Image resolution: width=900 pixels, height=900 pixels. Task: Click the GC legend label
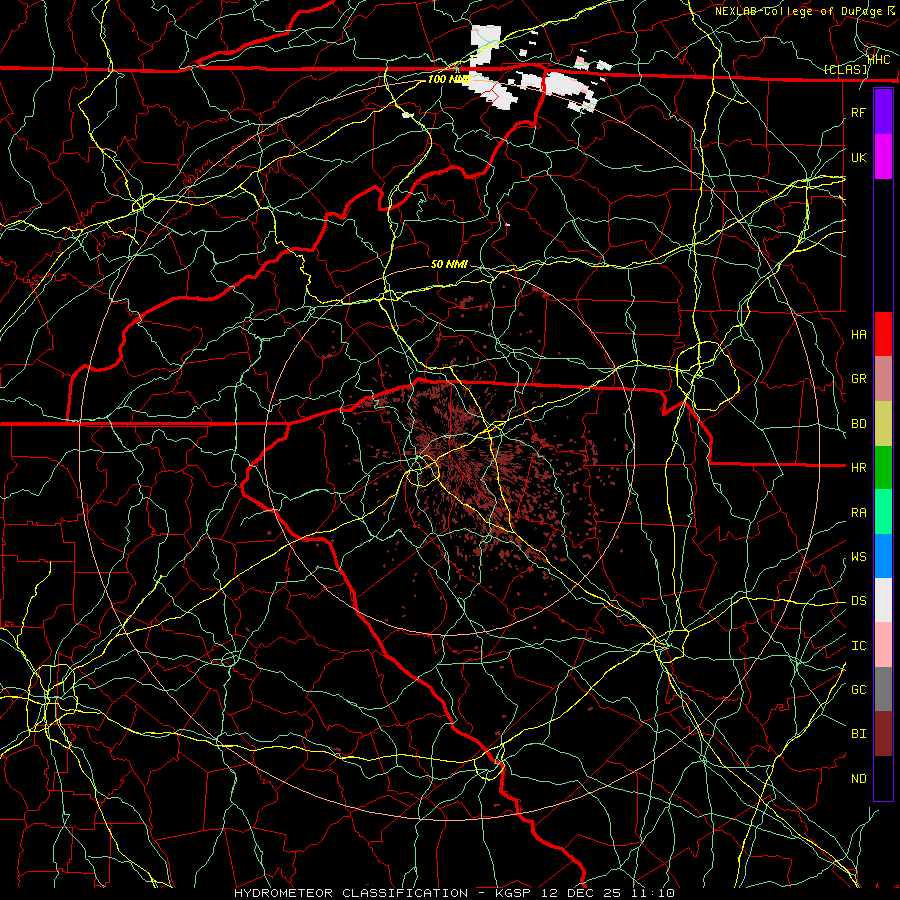coord(859,690)
